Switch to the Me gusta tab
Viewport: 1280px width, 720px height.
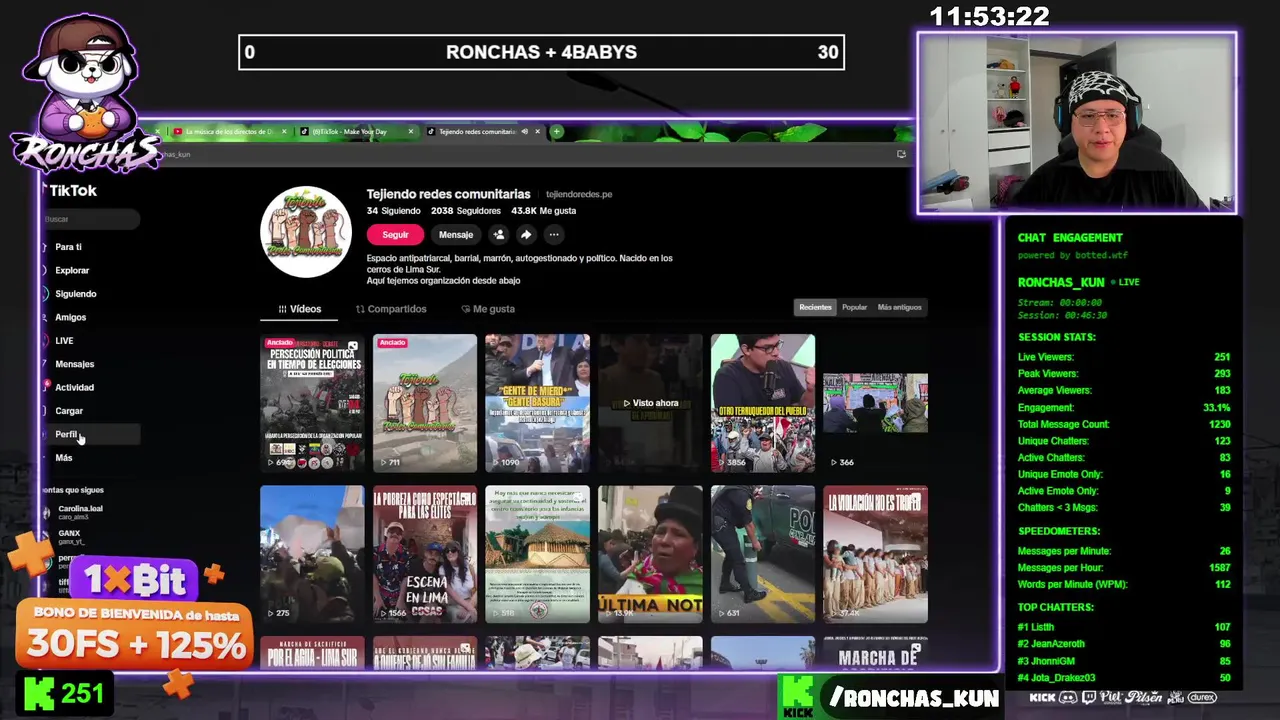[488, 309]
